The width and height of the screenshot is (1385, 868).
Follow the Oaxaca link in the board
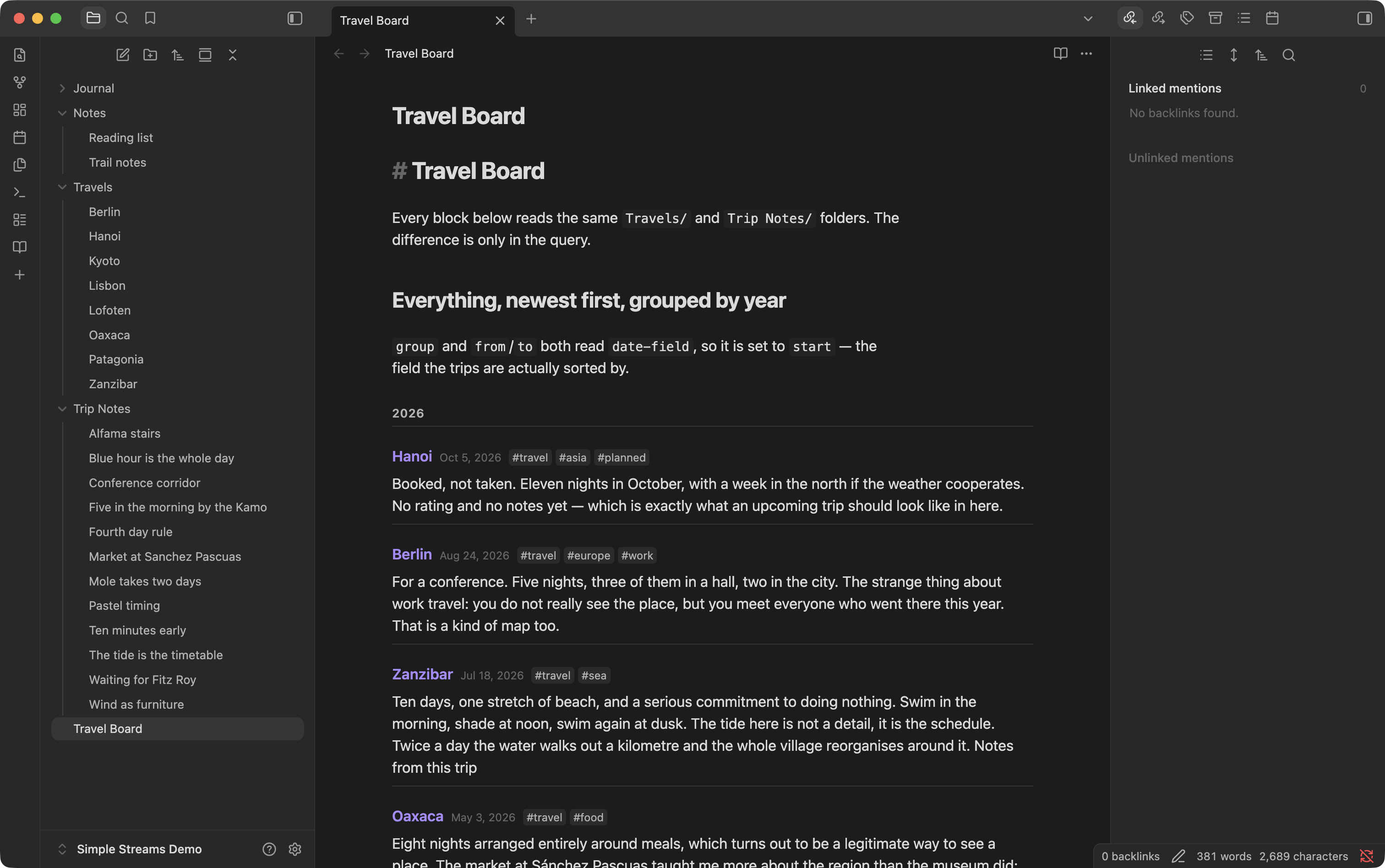coord(417,816)
